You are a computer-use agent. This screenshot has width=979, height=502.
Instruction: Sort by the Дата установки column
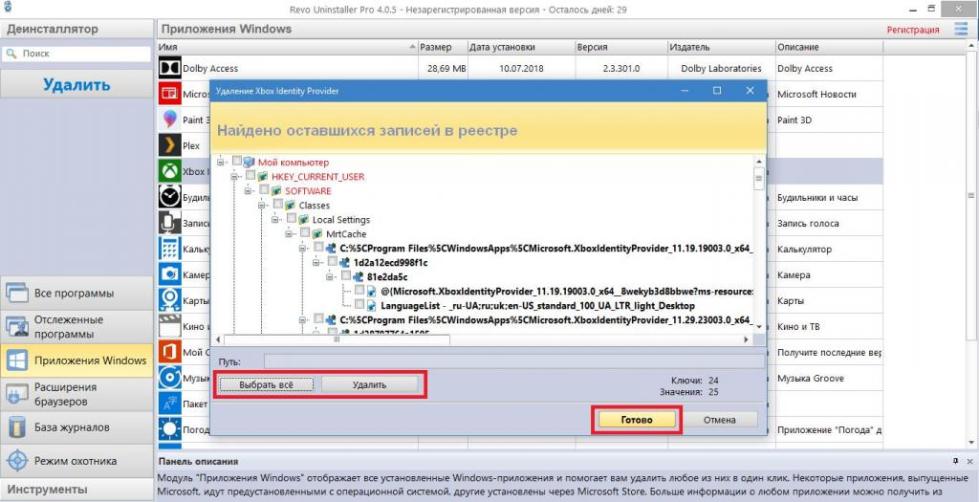pos(521,47)
